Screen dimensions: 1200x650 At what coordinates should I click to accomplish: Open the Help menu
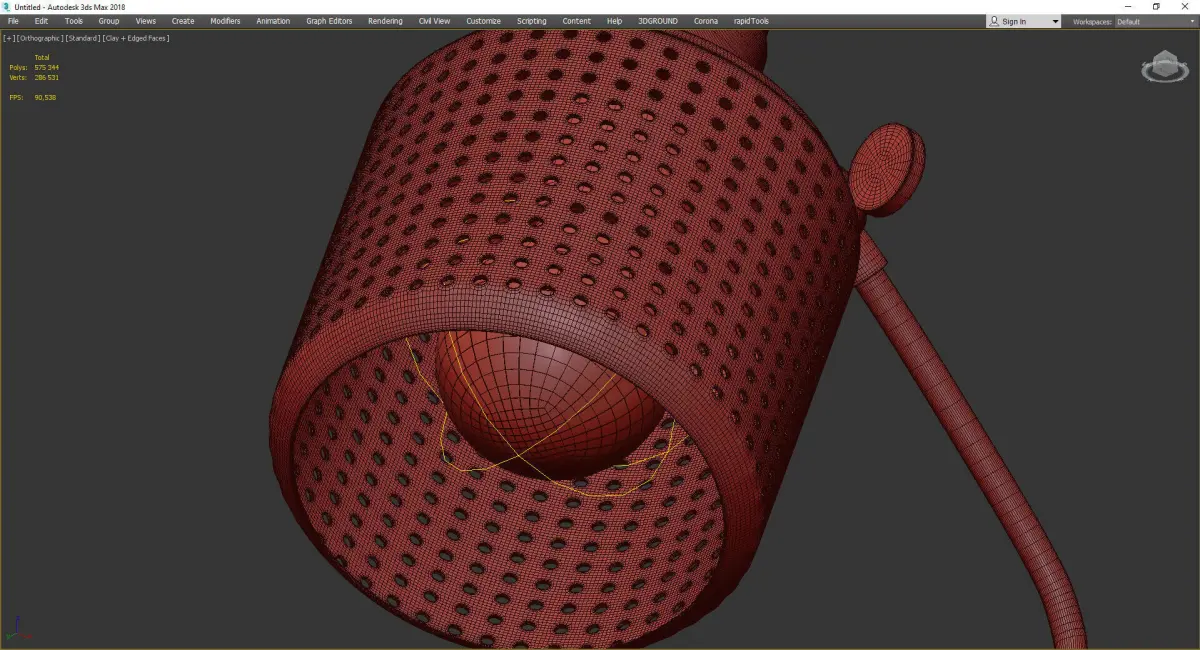pyautogui.click(x=614, y=21)
